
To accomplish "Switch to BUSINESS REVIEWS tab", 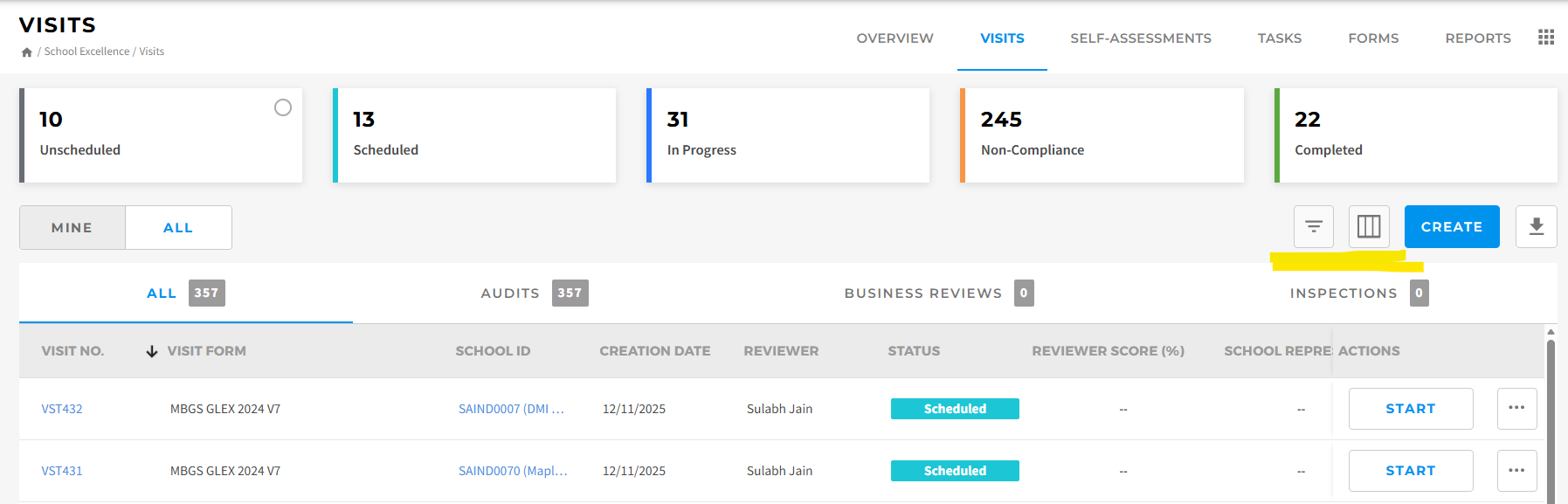I will point(939,293).
